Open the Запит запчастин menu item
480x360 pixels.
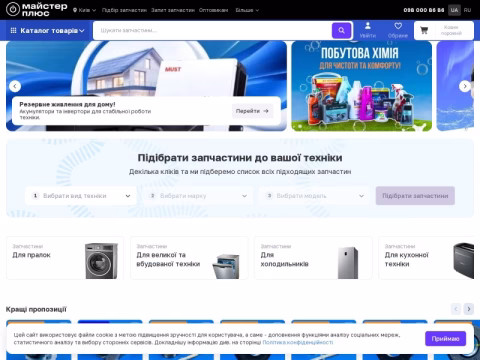[x=173, y=10]
